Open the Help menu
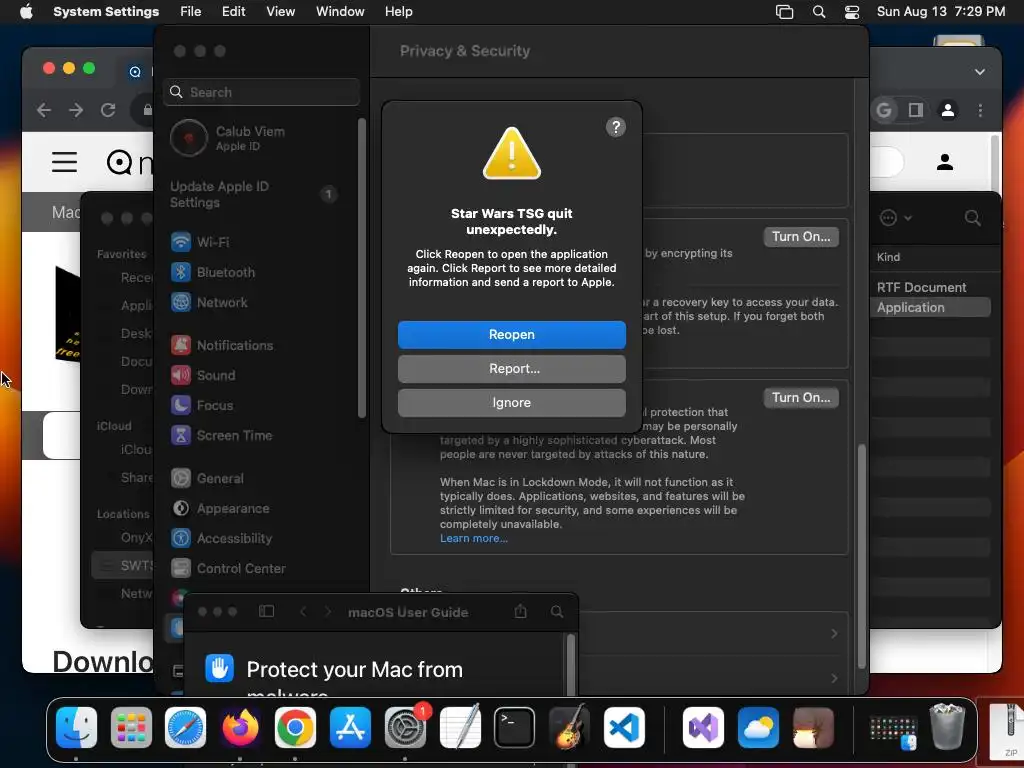This screenshot has width=1024, height=768. point(398,12)
